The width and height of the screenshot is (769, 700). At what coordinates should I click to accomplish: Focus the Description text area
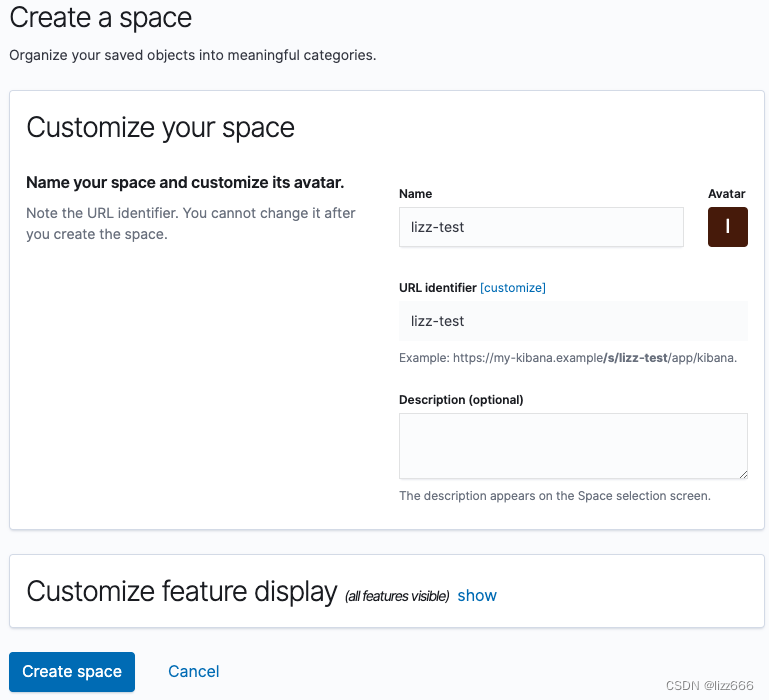573,445
